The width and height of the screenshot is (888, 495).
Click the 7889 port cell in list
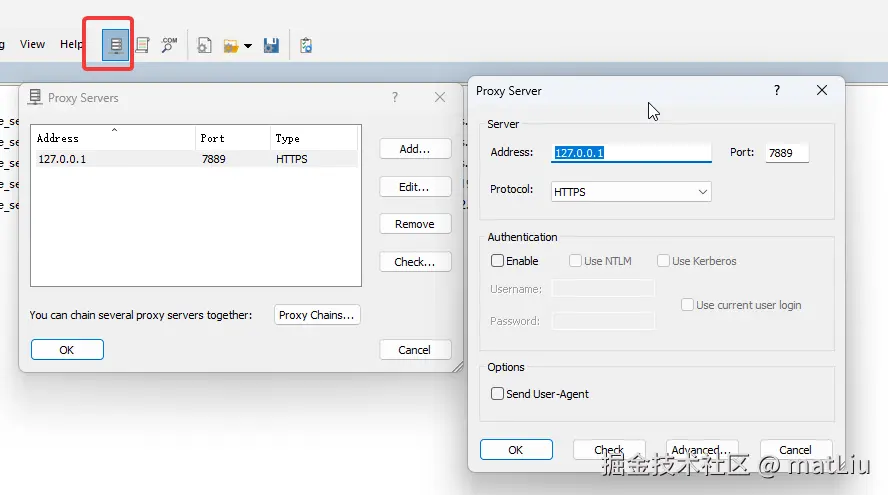[214, 159]
